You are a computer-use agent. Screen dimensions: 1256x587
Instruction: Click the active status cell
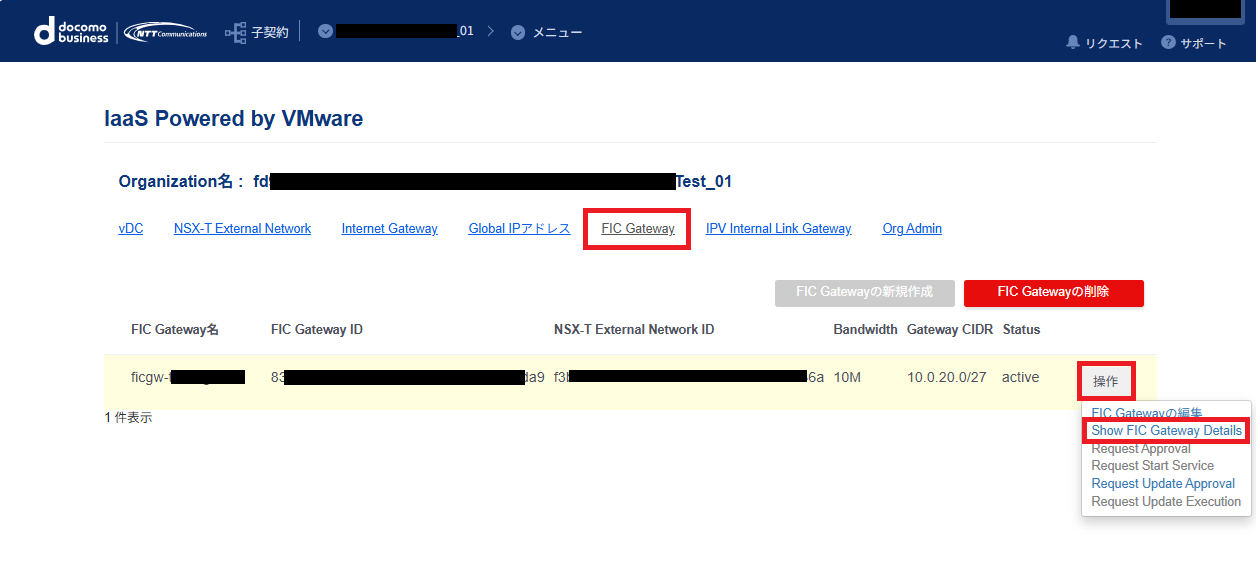coord(1020,378)
